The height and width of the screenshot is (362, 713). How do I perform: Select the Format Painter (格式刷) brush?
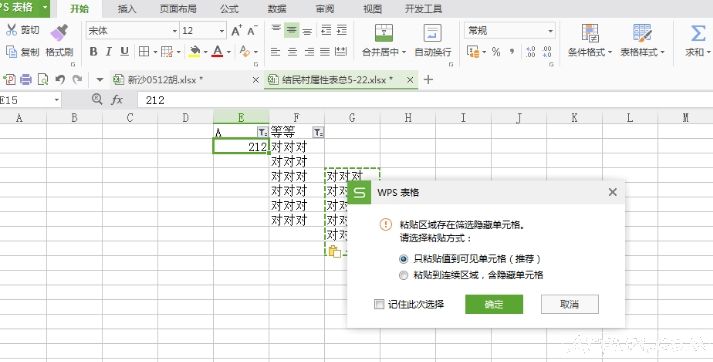(x=59, y=33)
